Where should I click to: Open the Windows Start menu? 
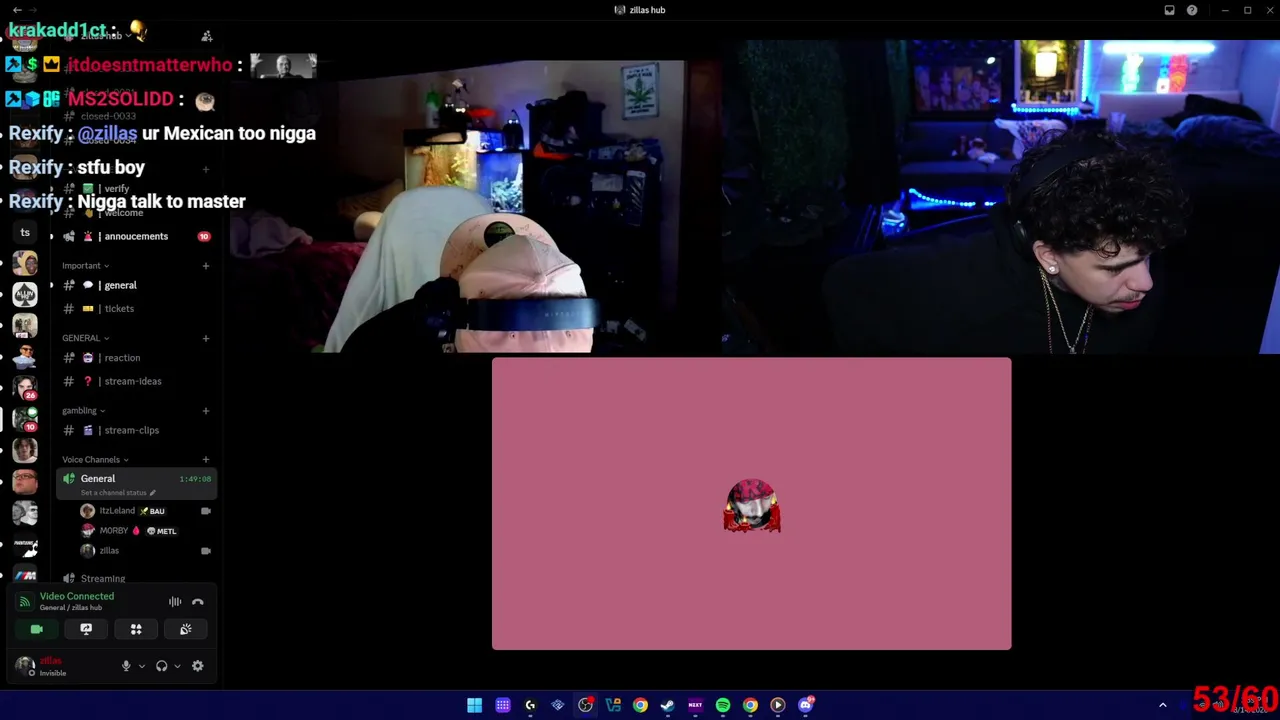[x=474, y=705]
